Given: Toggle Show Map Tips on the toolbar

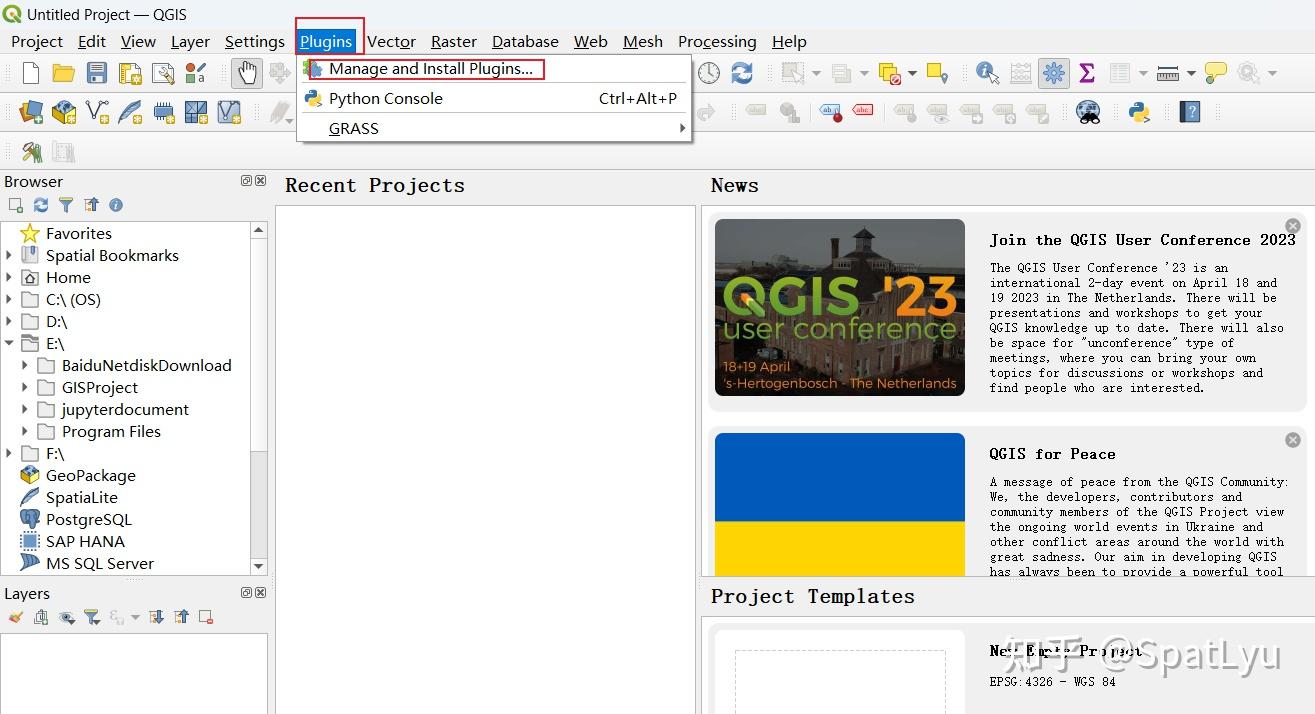Looking at the screenshot, I should 1215,72.
